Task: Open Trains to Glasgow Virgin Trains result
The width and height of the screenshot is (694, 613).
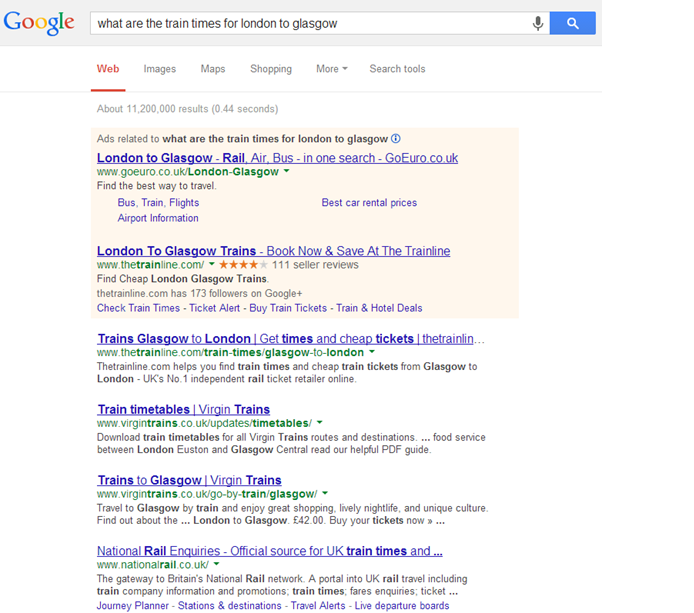Action: pos(189,480)
